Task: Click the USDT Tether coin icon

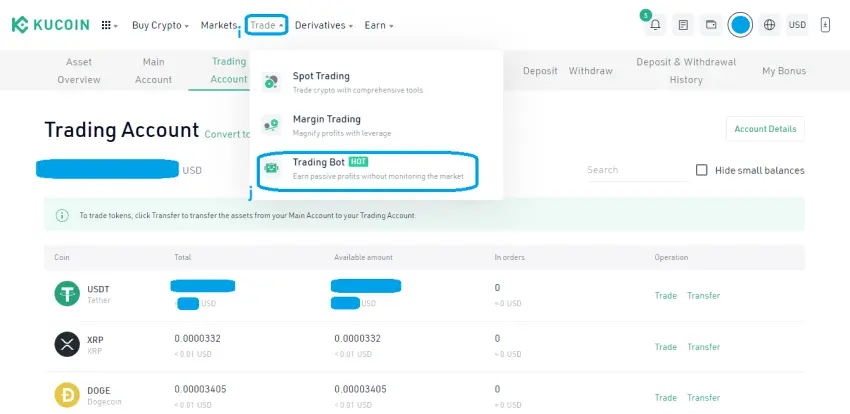Action: click(x=67, y=294)
